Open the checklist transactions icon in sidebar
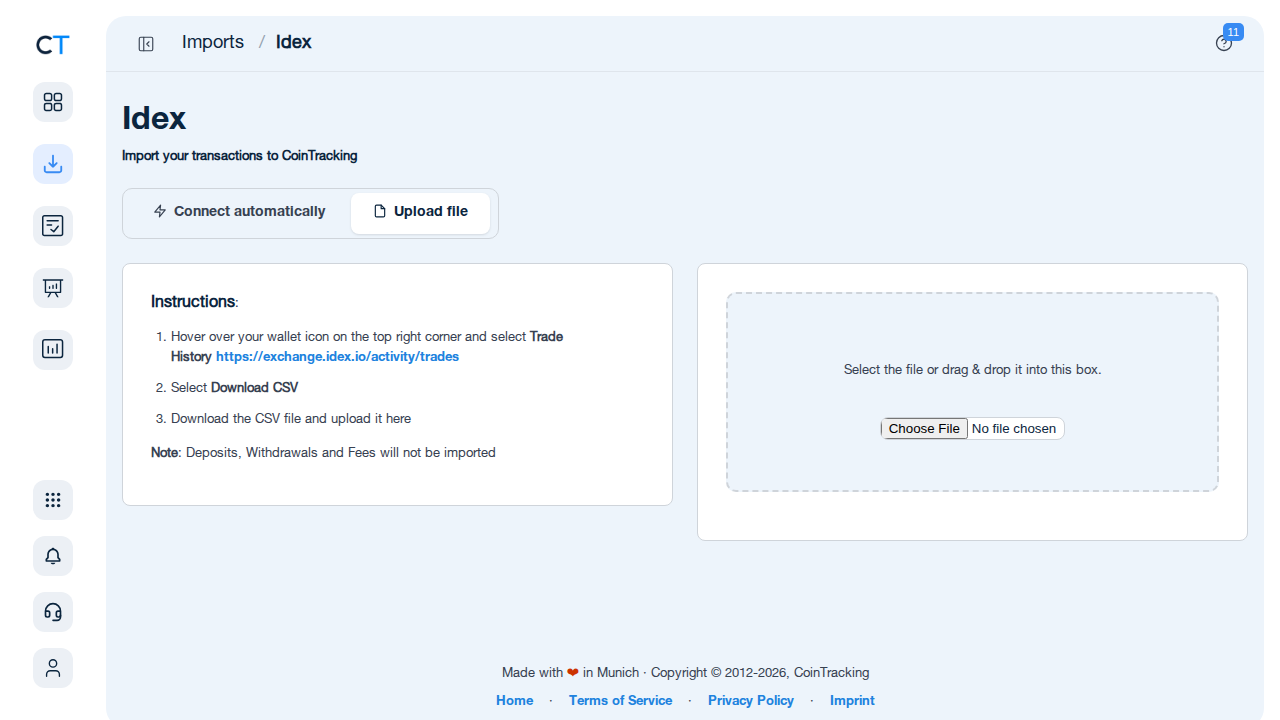The image size is (1280, 720). pos(53,226)
